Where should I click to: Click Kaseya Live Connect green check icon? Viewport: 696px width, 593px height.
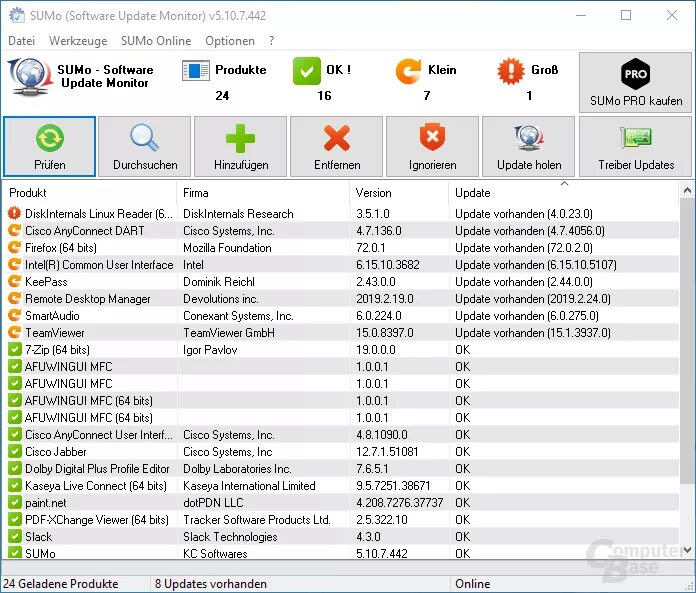tap(15, 486)
